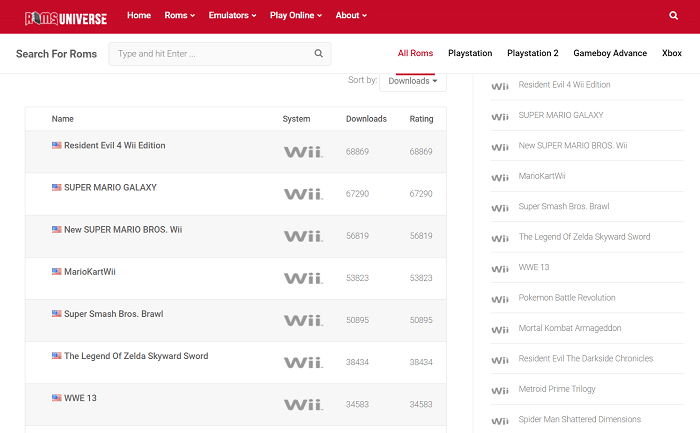Select the All Roms tab
The image size is (700, 433).
(415, 53)
